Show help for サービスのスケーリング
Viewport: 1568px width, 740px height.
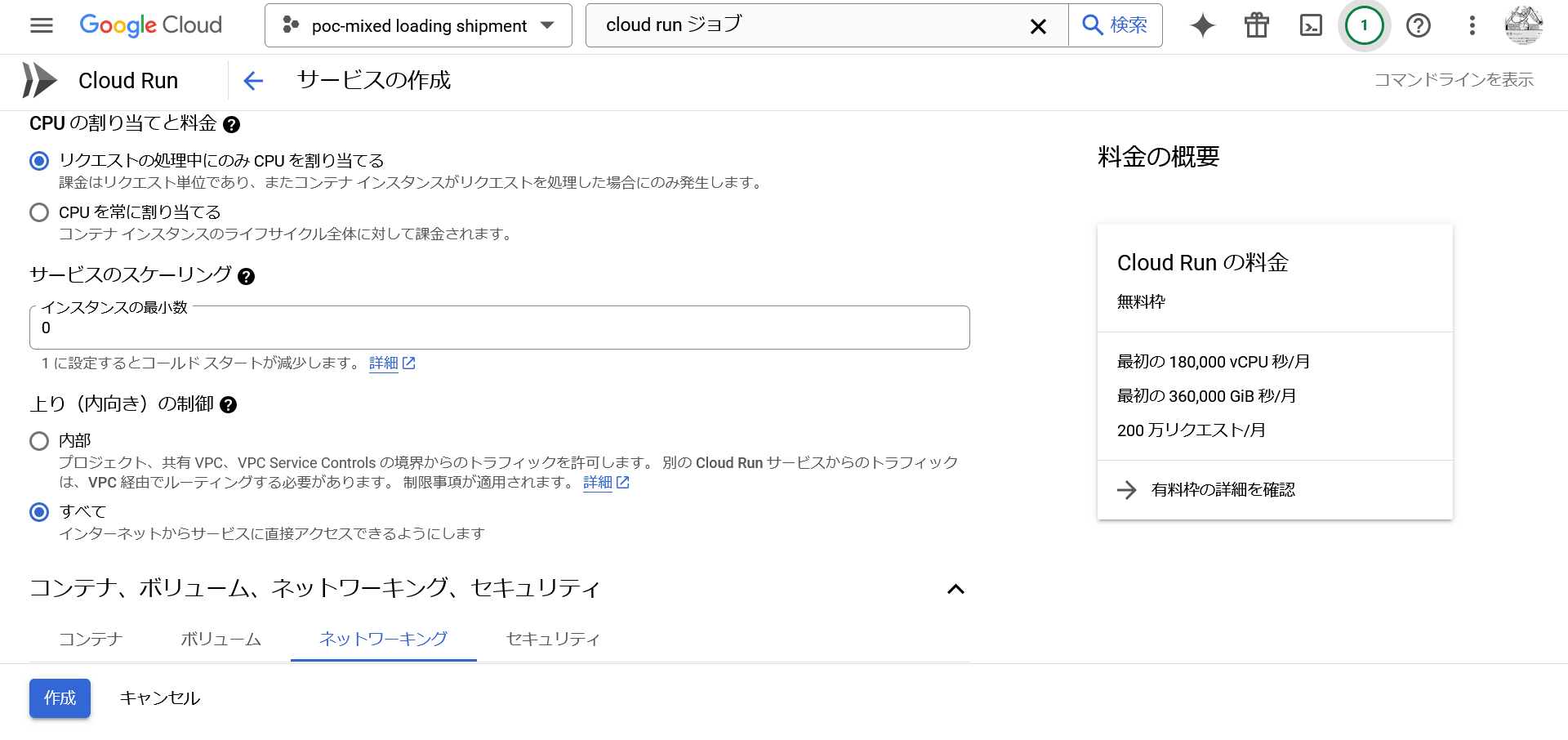pos(246,277)
